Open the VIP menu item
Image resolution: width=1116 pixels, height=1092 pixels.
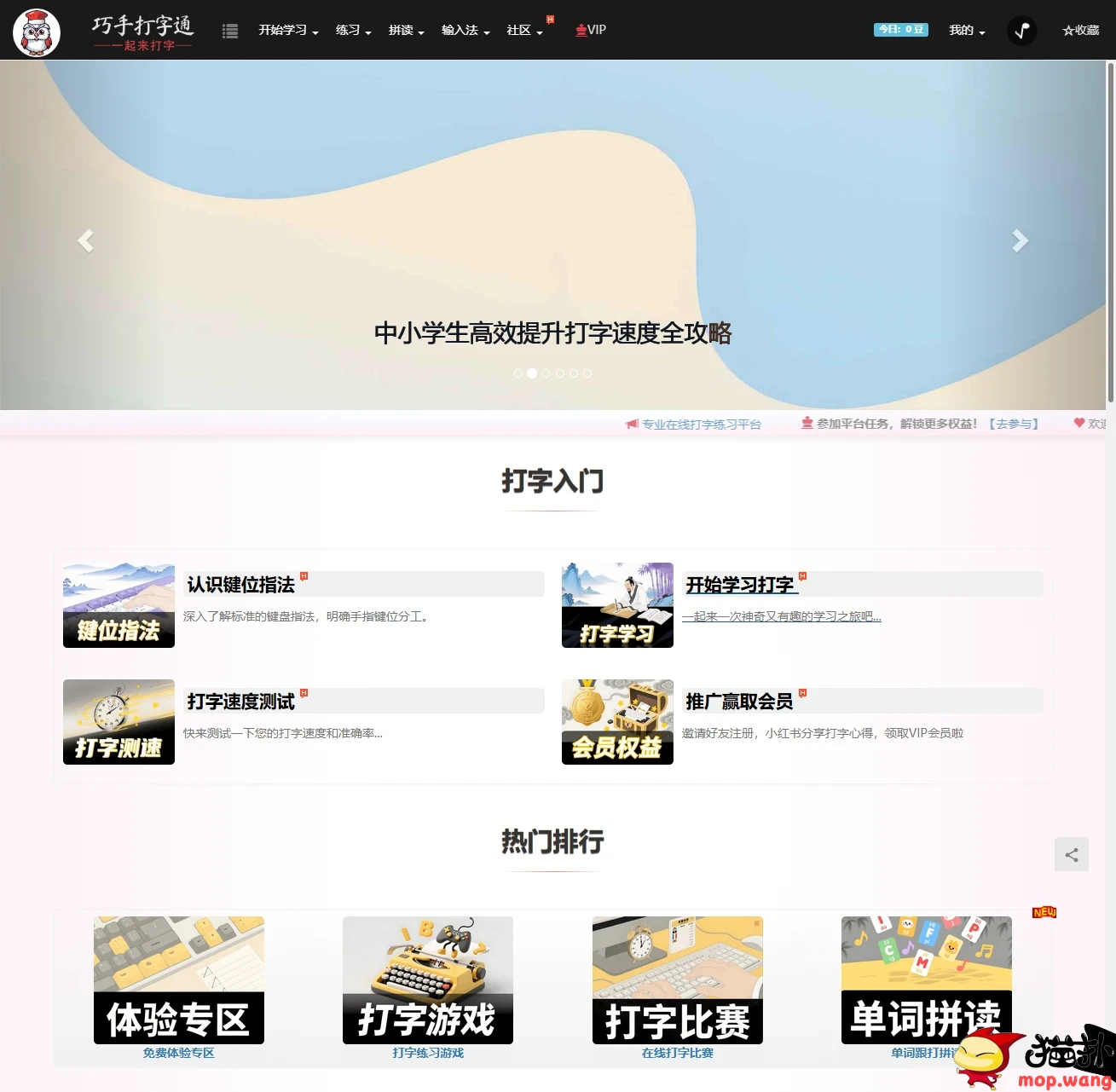click(x=591, y=31)
